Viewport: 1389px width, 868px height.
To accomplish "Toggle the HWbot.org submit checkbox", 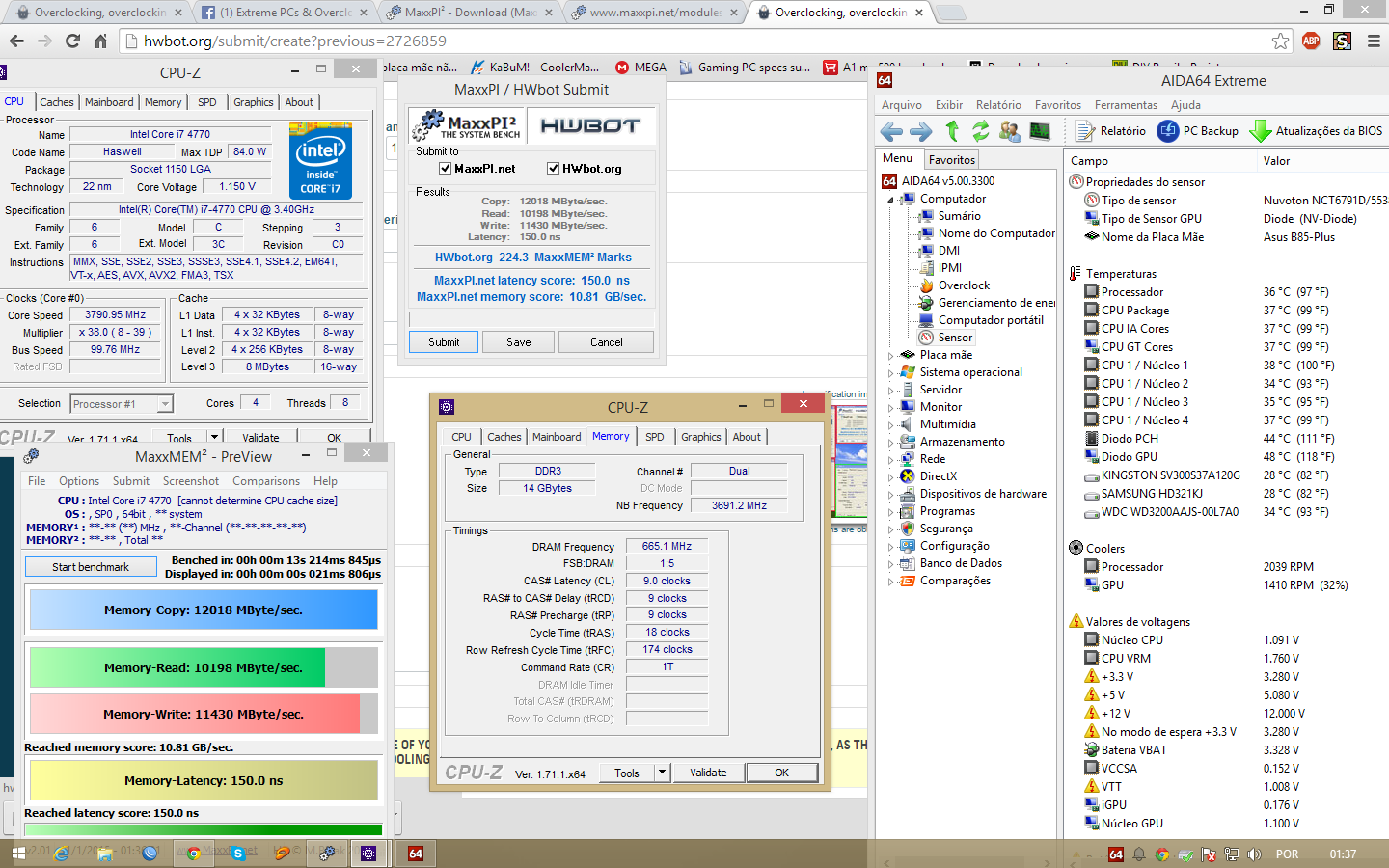I will coord(554,169).
